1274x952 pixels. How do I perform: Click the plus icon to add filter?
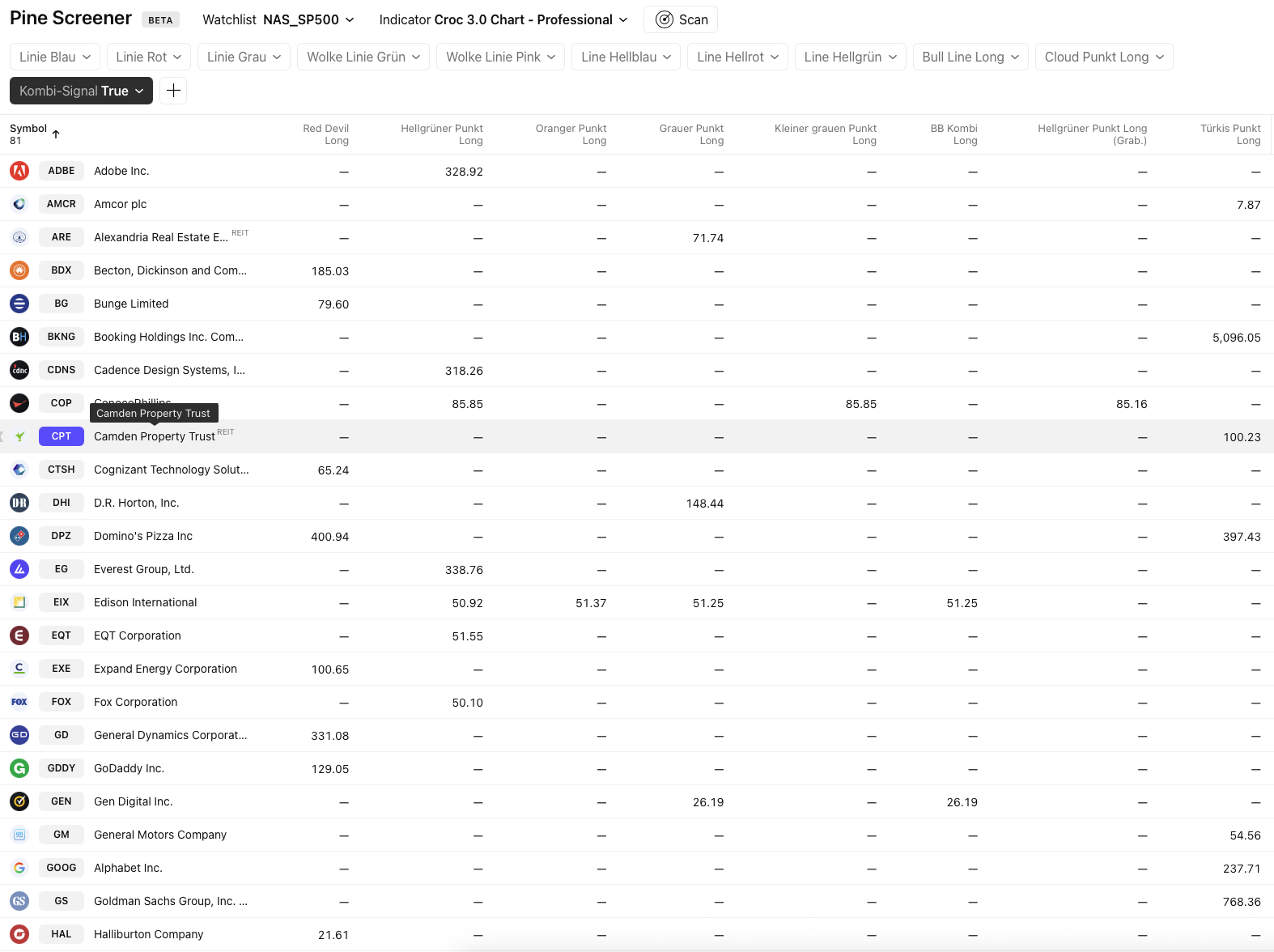click(x=173, y=91)
